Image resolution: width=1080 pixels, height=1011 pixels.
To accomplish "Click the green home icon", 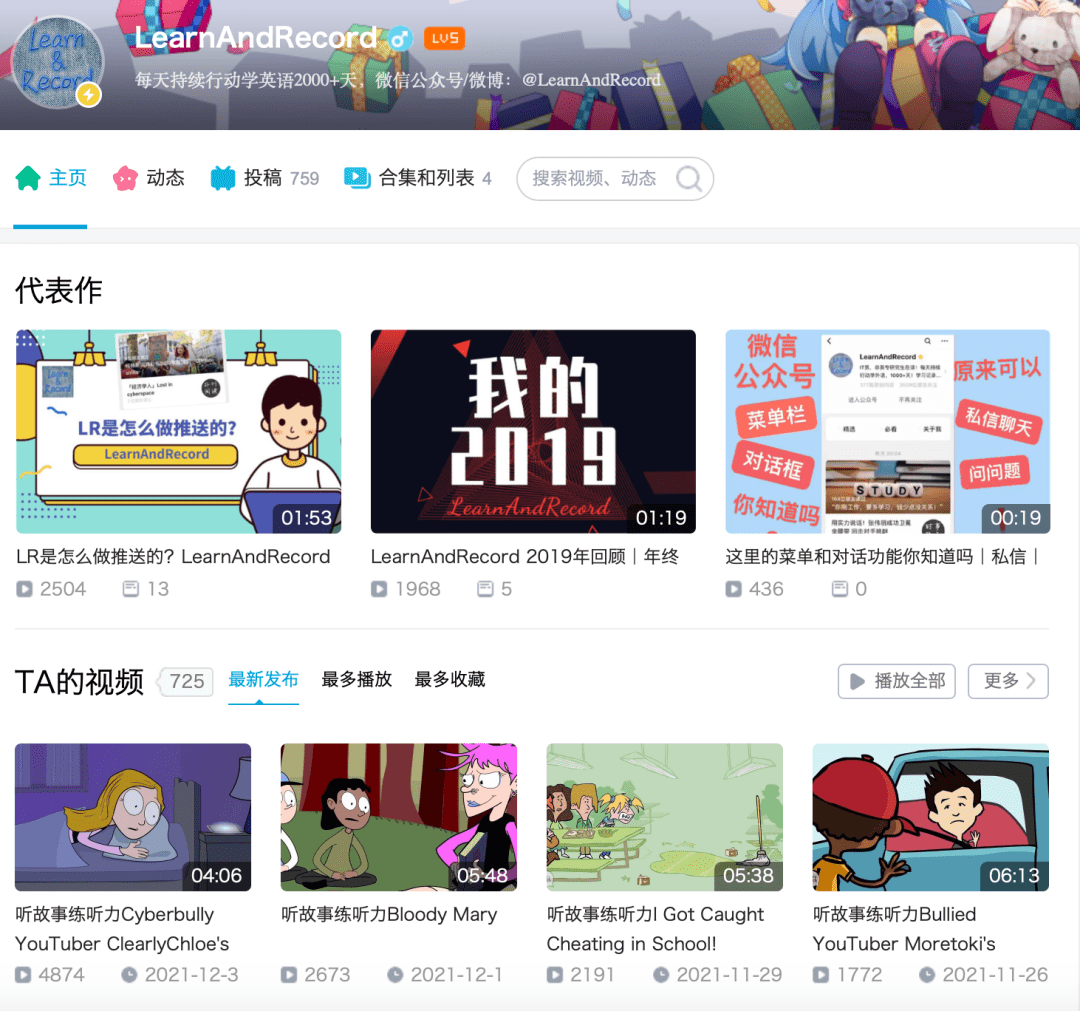I will 28,178.
